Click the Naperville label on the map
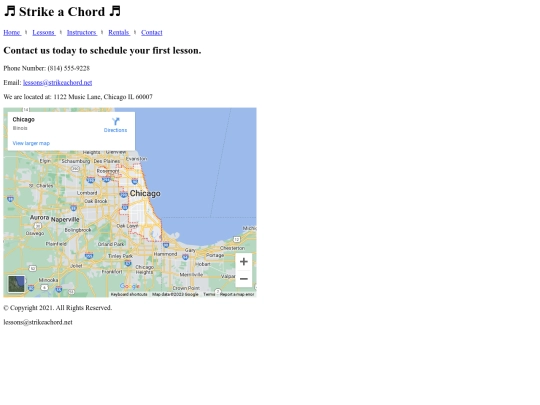This screenshot has height=405, width=540. (x=65, y=220)
